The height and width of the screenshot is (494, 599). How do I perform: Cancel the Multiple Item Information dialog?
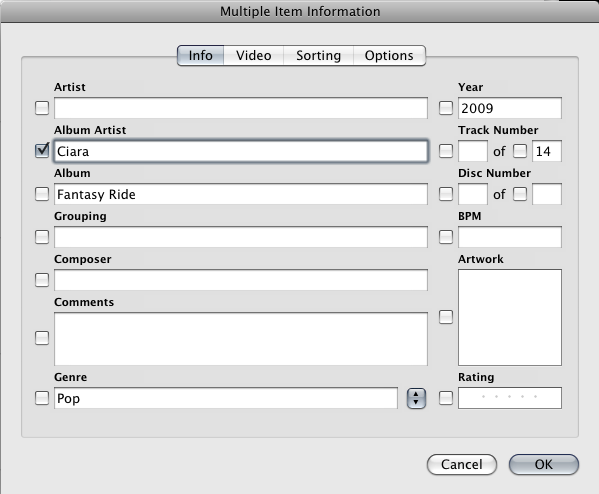coord(461,464)
